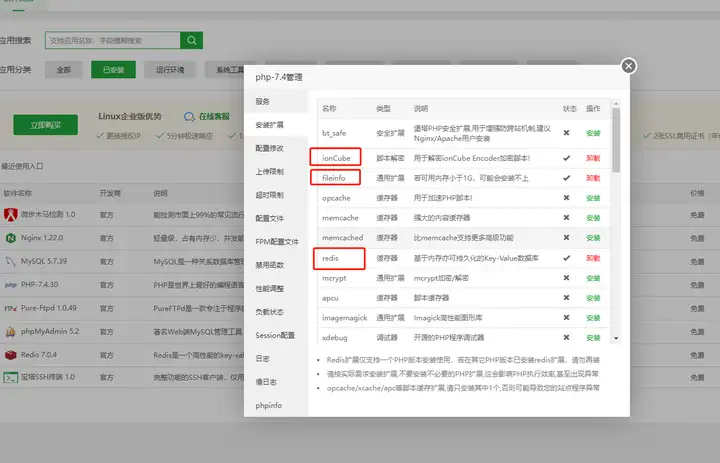Uninstall the fileinfo extension
The width and height of the screenshot is (720, 463).
click(x=593, y=178)
